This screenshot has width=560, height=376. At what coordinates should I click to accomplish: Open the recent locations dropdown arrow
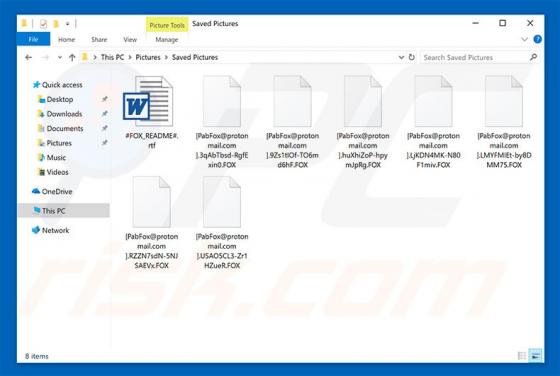click(60, 57)
